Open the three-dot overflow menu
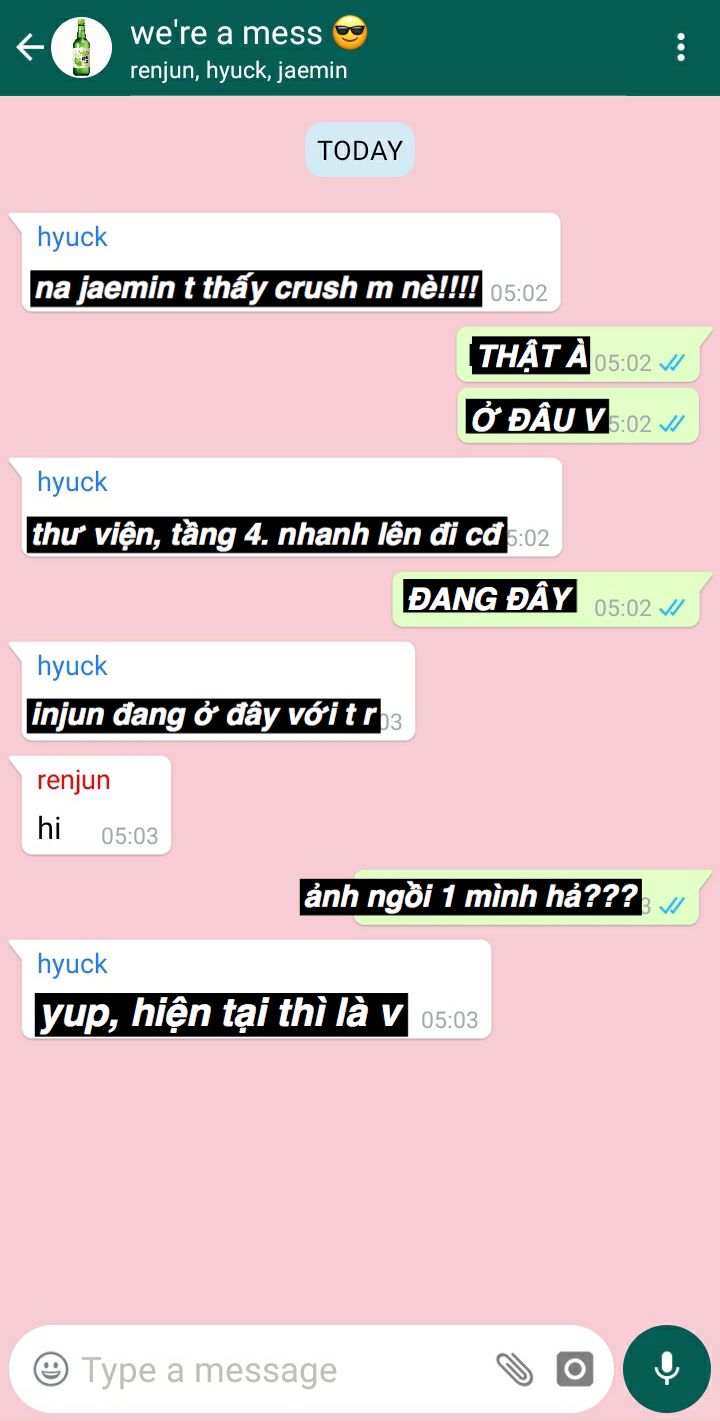 pos(681,47)
